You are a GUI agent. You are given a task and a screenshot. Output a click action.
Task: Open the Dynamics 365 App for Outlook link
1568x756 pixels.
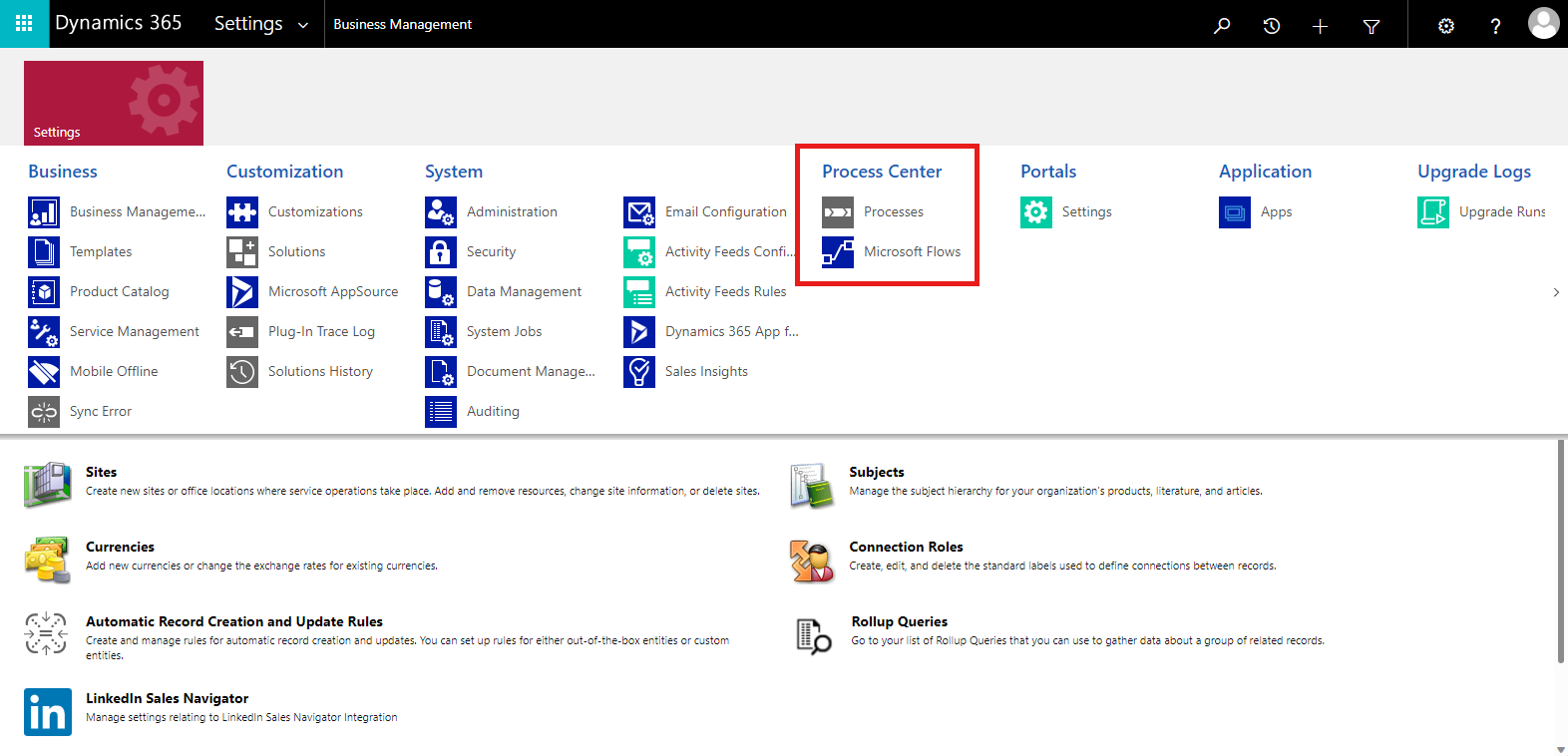click(x=732, y=332)
